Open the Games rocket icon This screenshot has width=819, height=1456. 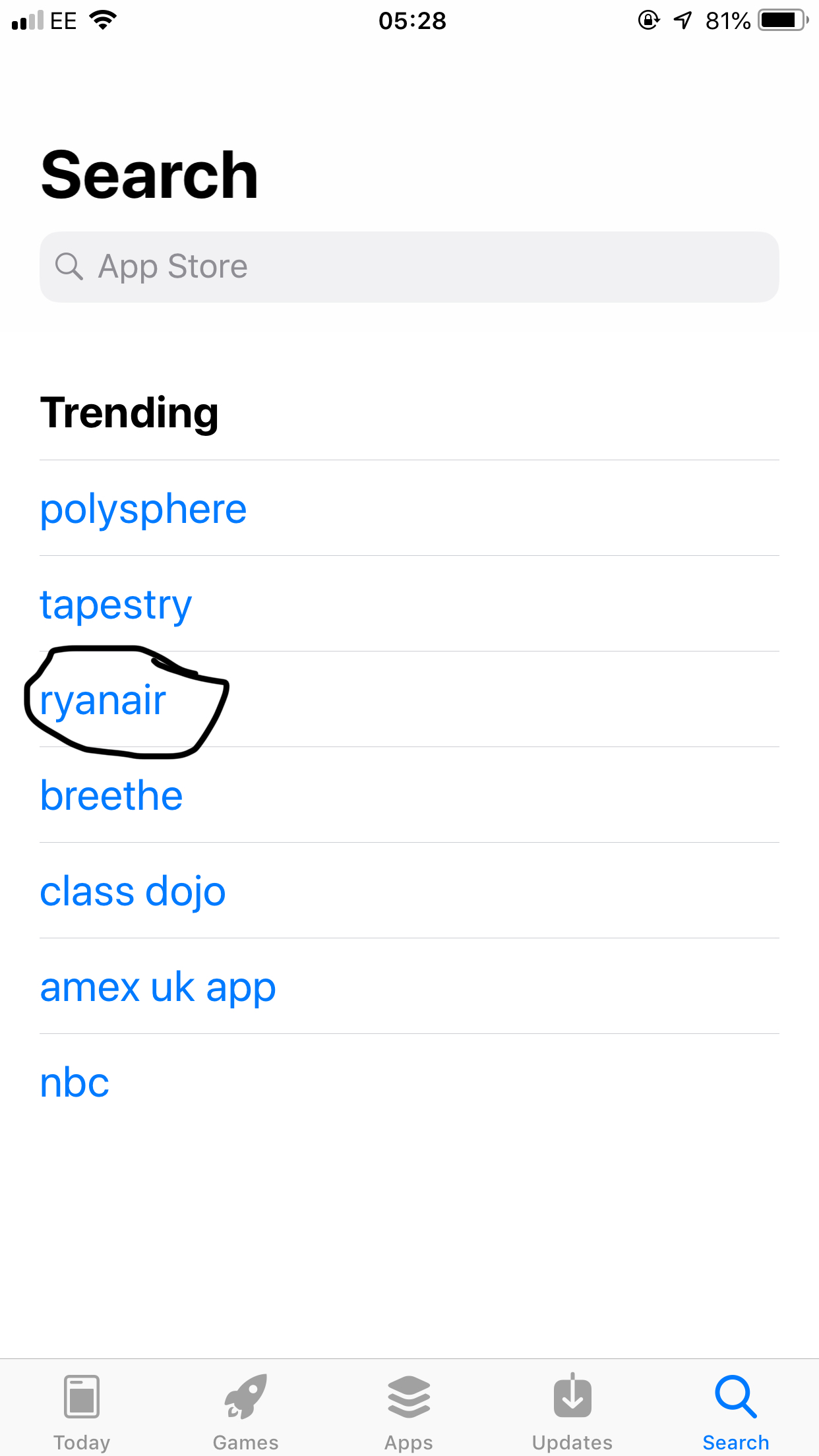pyautogui.click(x=245, y=1397)
